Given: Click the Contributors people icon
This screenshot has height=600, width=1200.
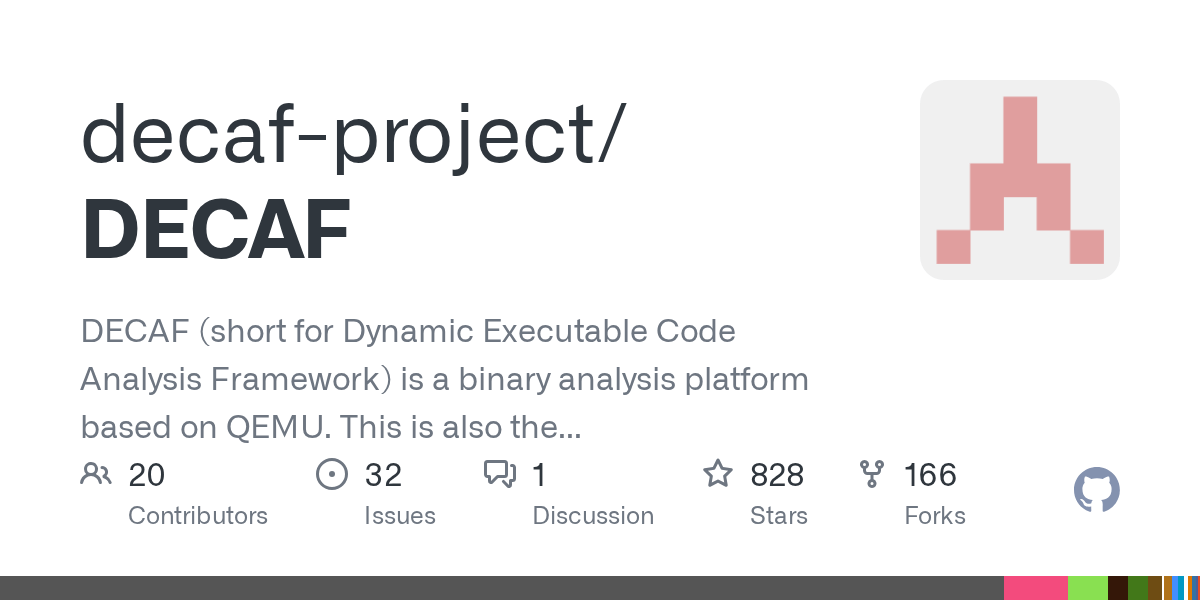Looking at the screenshot, I should pos(96,474).
